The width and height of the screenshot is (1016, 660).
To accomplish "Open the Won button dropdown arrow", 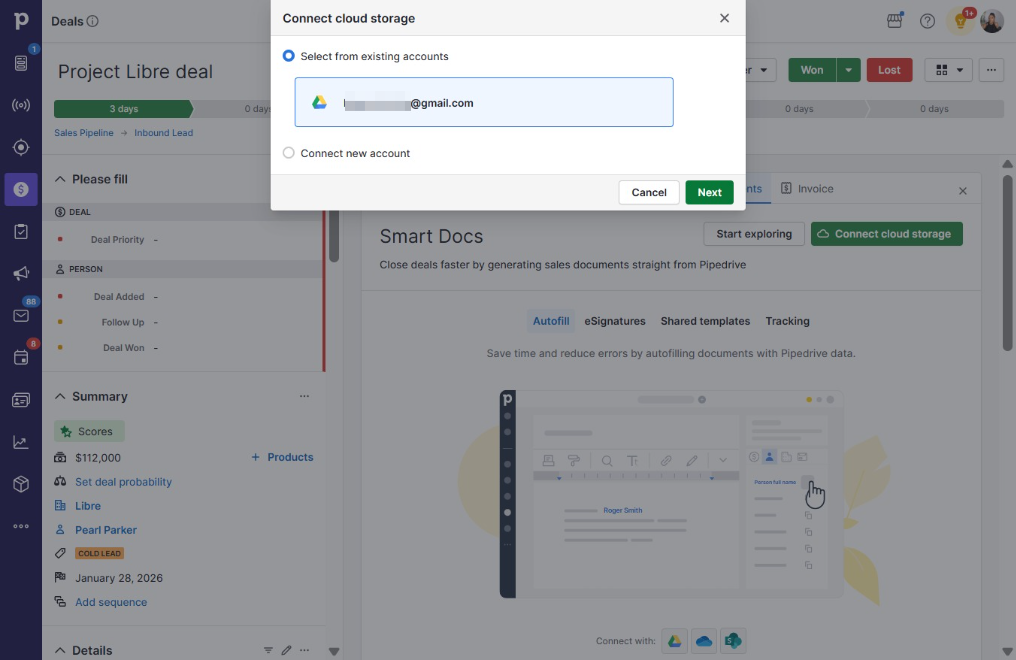I will (x=848, y=70).
